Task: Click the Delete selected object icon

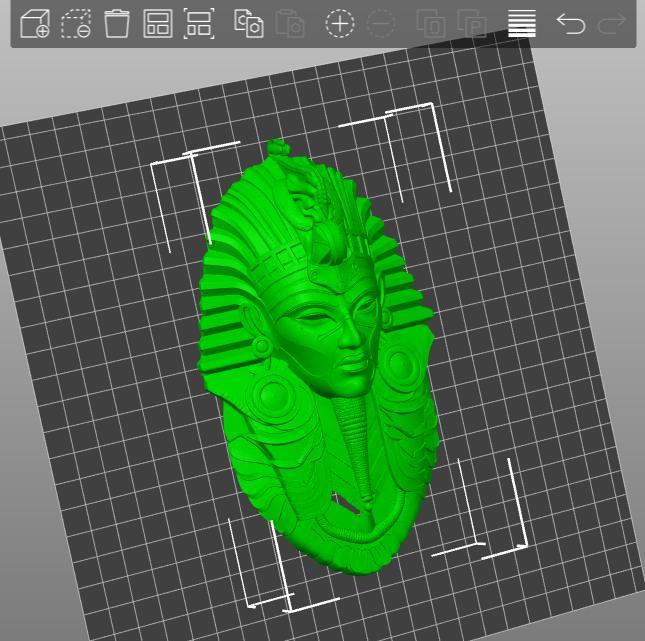Action: pos(76,24)
